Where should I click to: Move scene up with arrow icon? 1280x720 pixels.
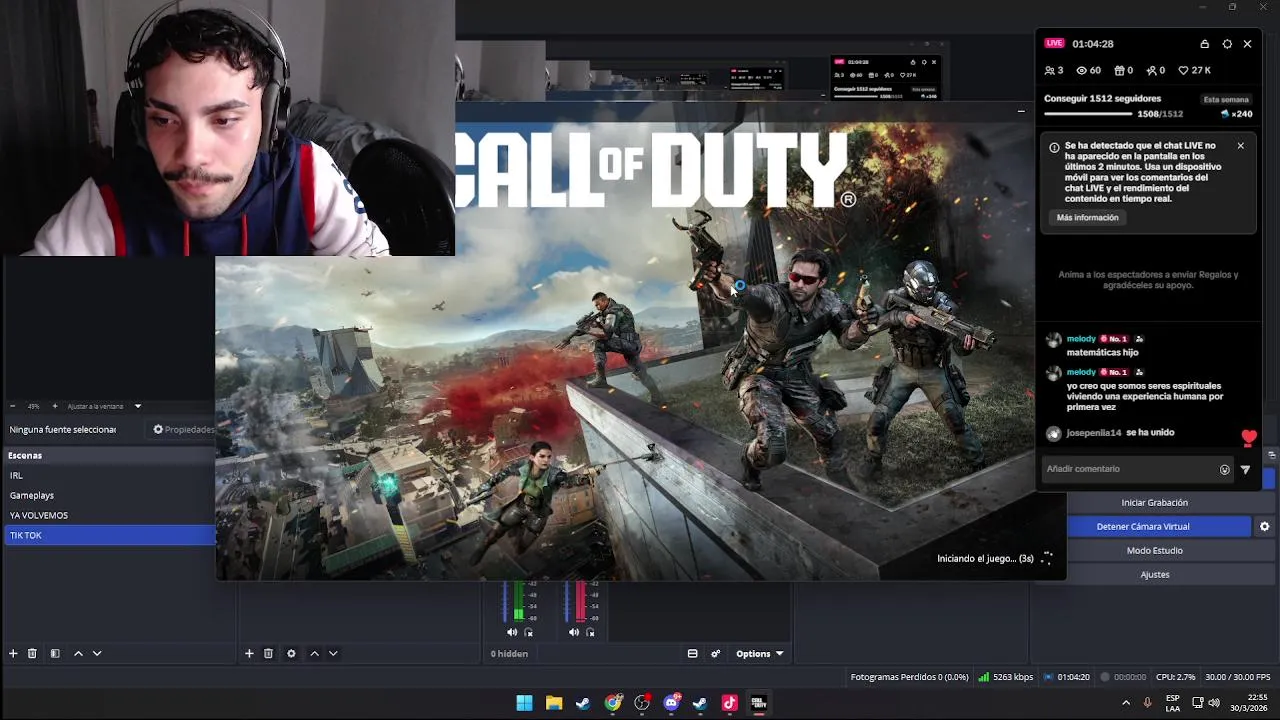pyautogui.click(x=78, y=653)
